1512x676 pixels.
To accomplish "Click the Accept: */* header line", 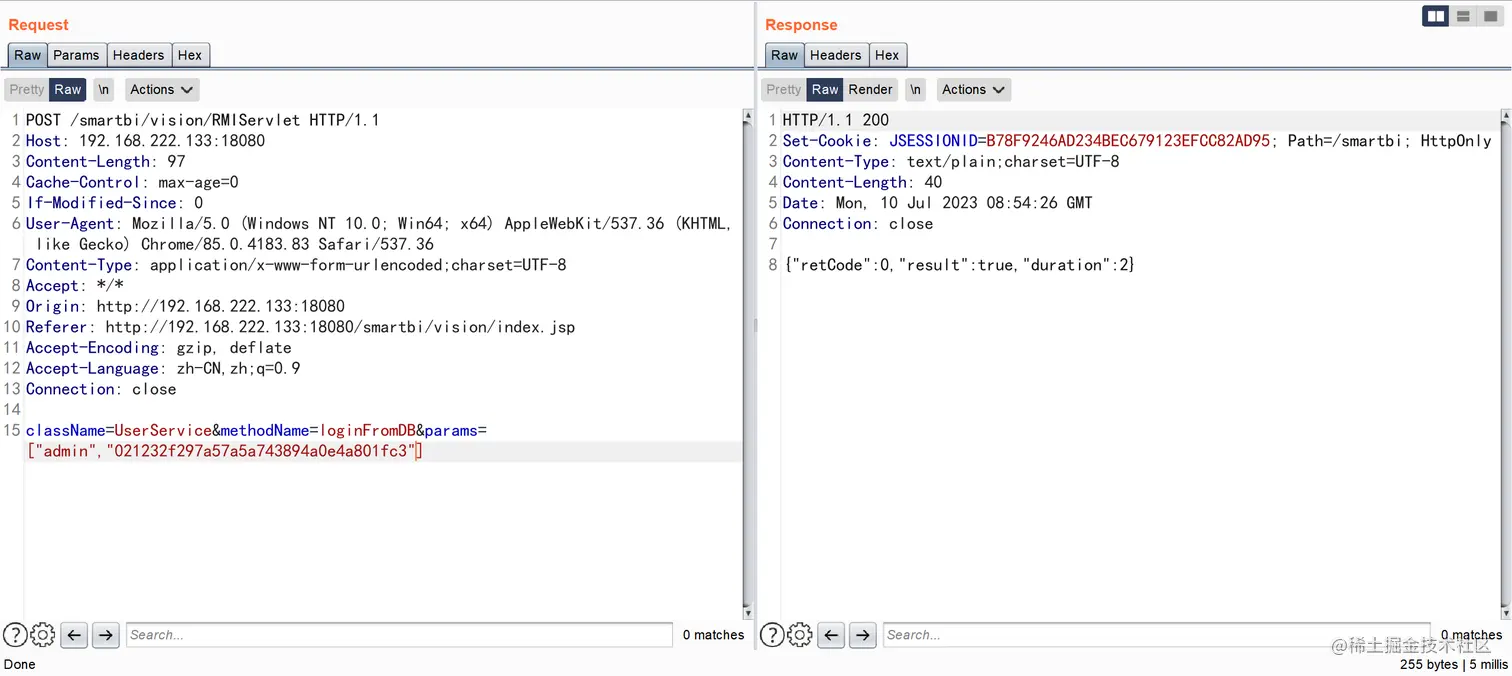I will [x=75, y=285].
